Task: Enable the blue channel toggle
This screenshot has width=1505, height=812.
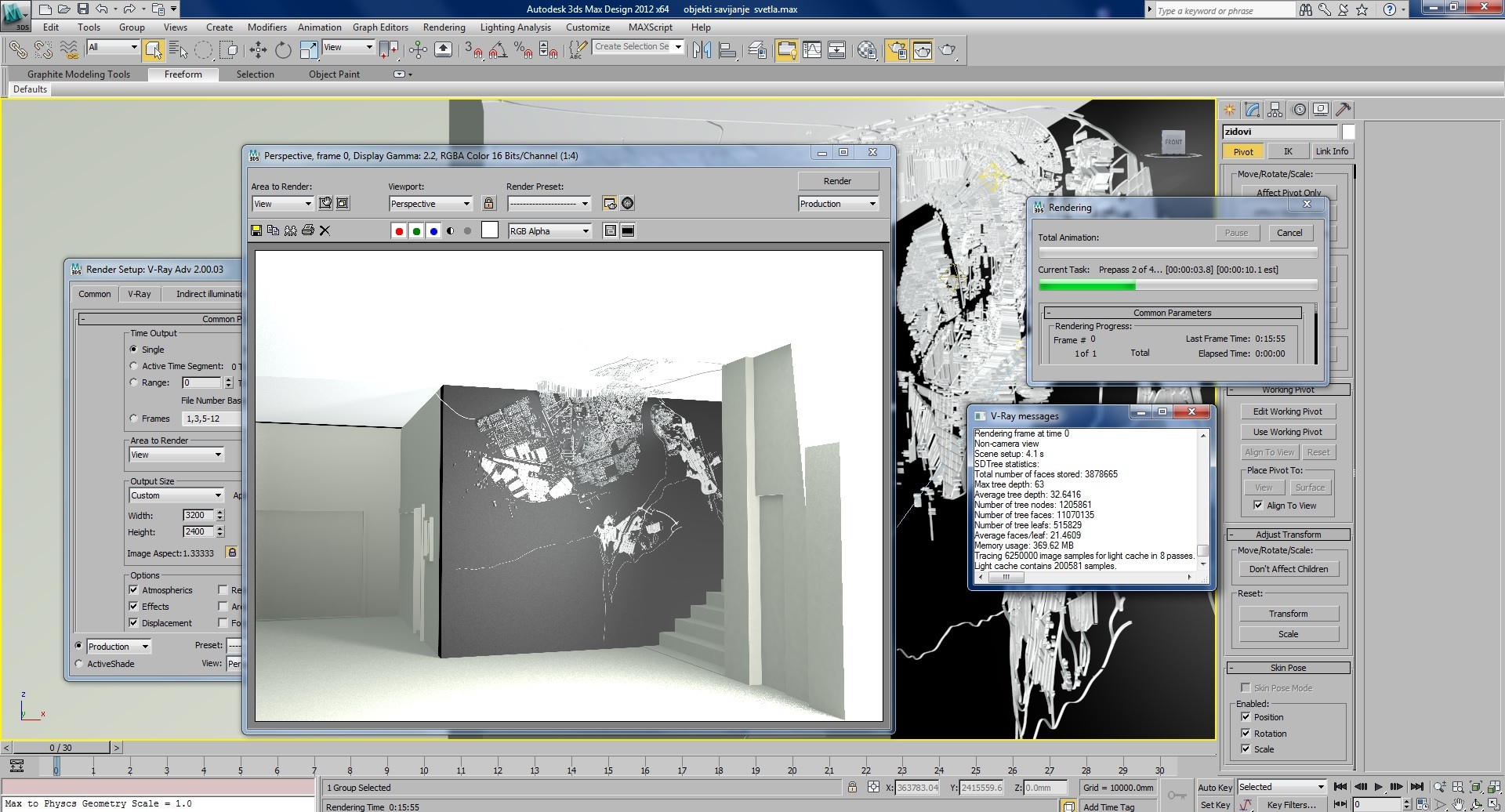Action: (433, 231)
